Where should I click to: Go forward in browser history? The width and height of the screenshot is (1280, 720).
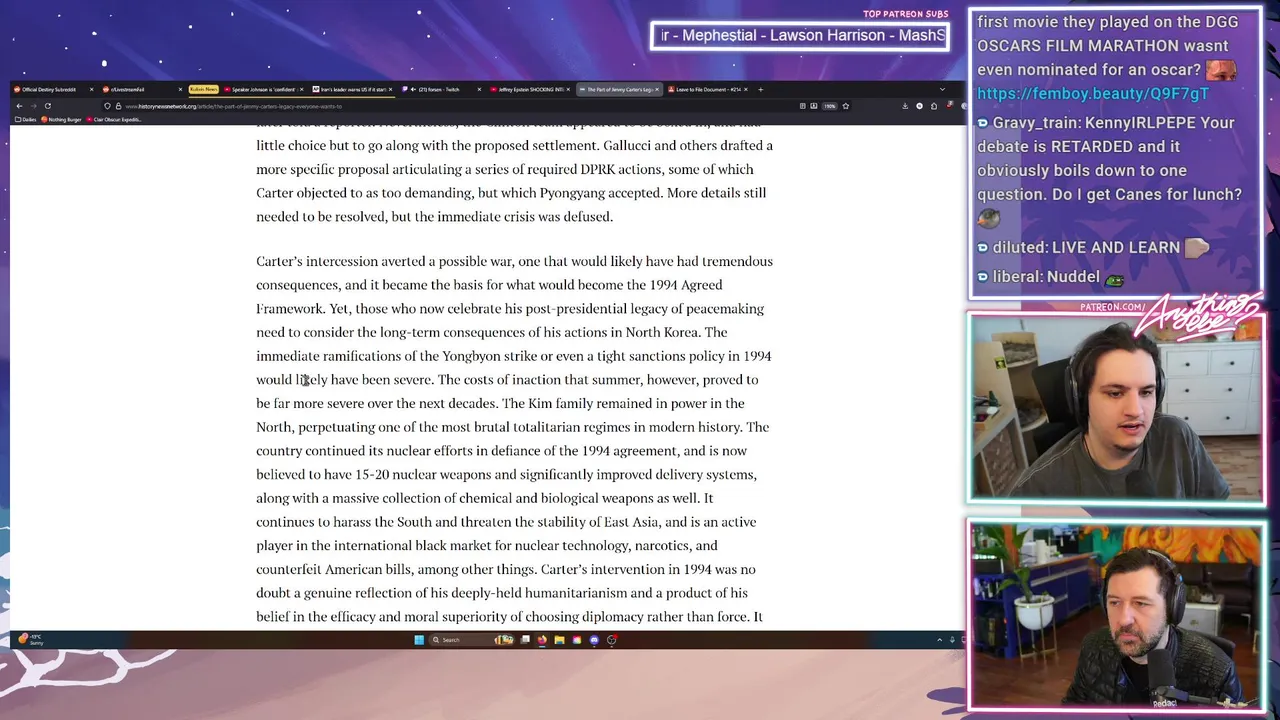coord(32,106)
